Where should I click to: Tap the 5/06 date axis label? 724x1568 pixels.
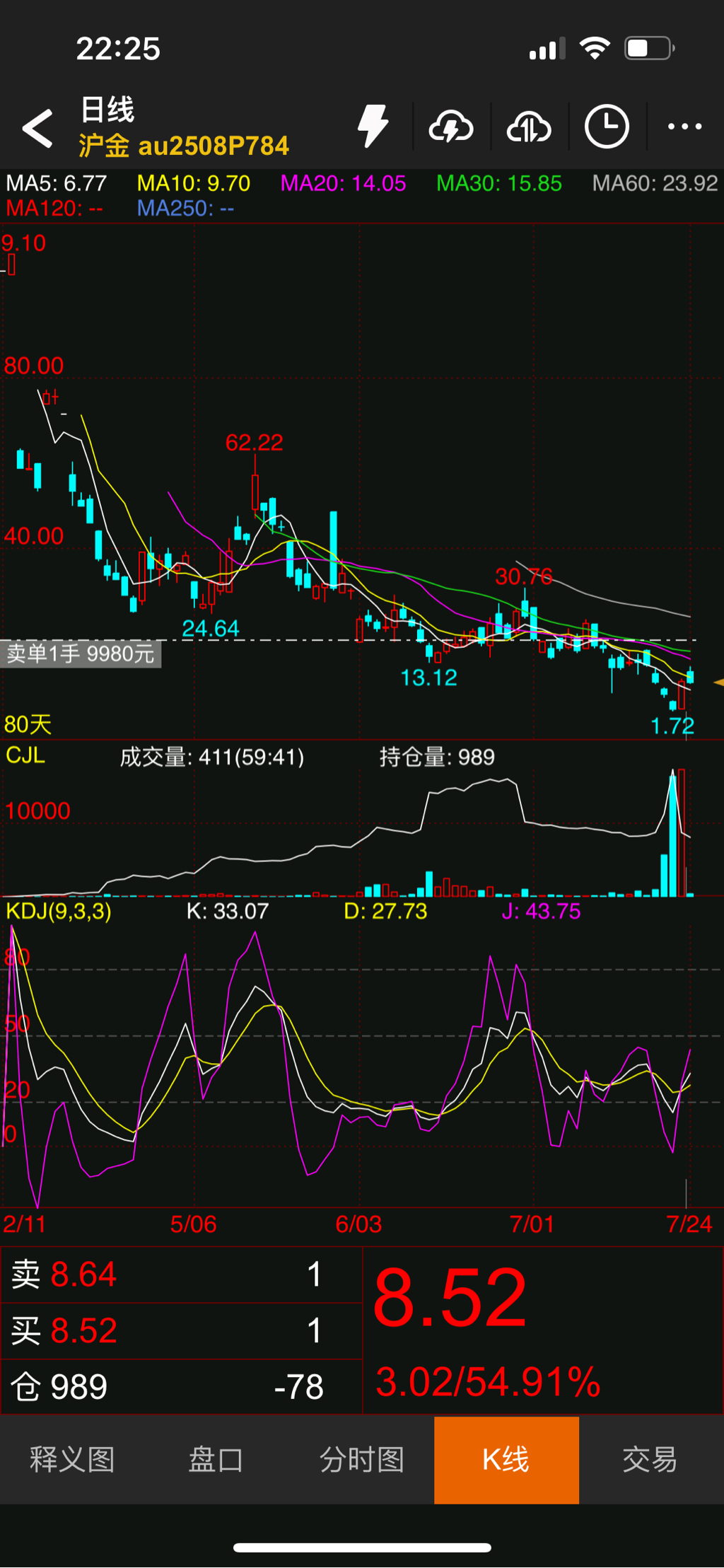(193, 1224)
